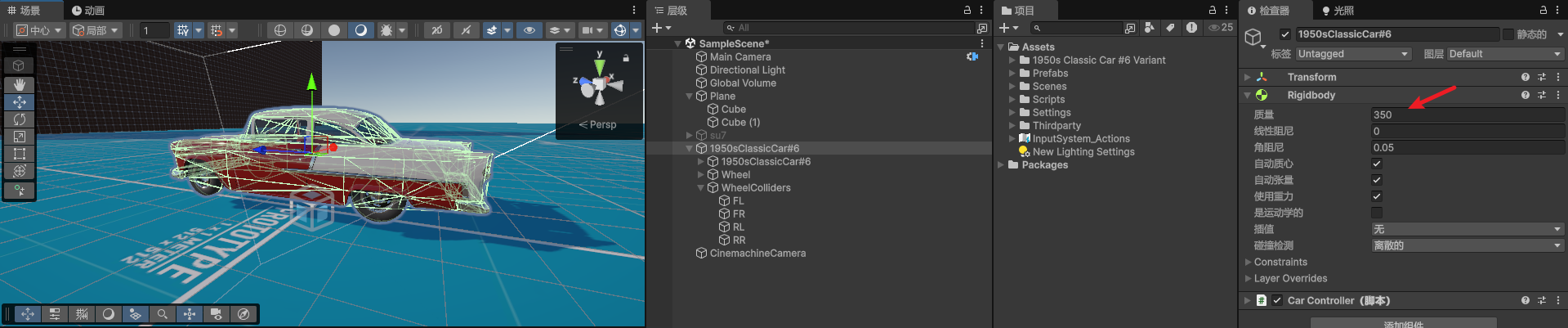This screenshot has width=1568, height=328.
Task: Open Rigidbody component help icon
Action: 1525,95
